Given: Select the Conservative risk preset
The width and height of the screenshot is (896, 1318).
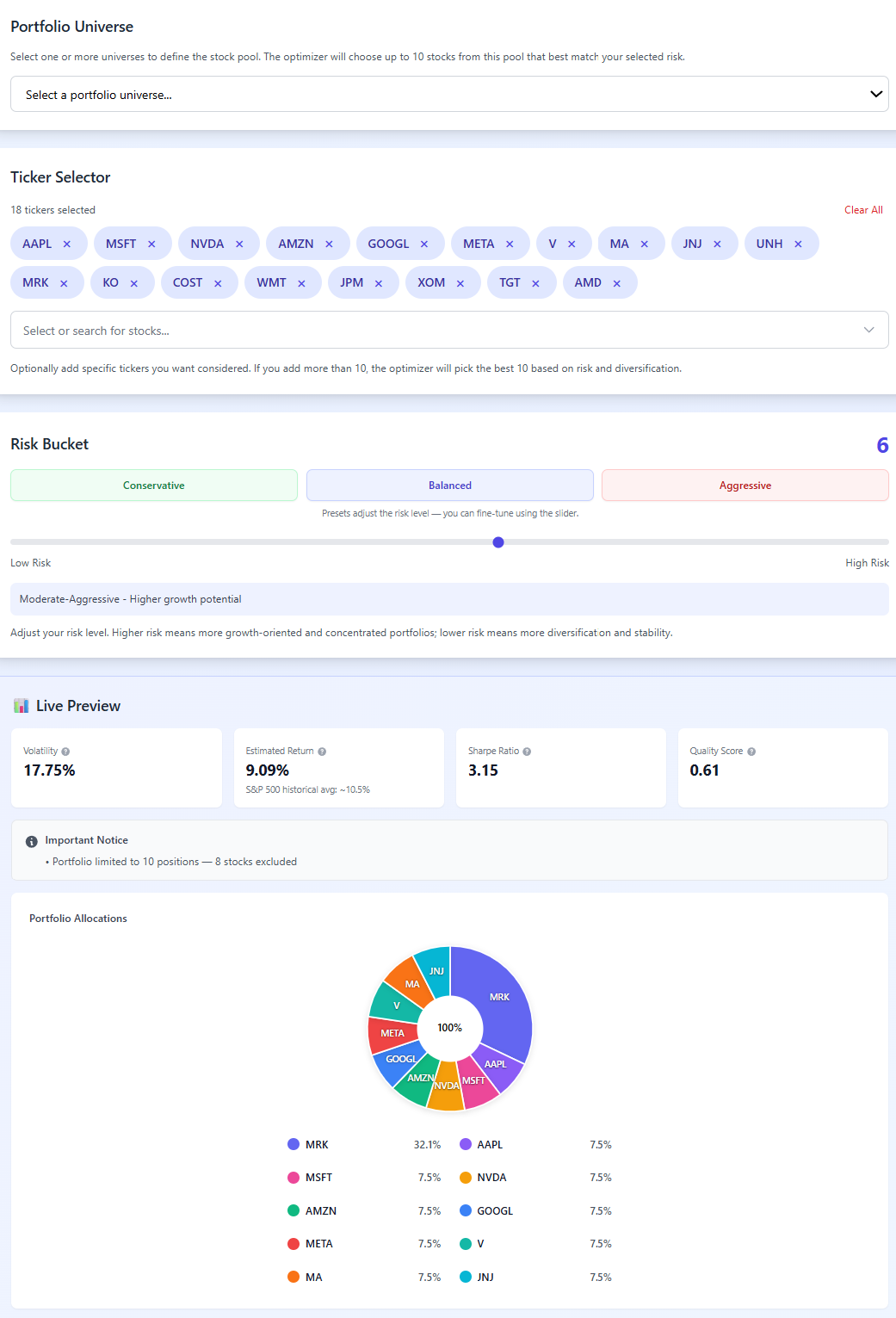Looking at the screenshot, I should (153, 485).
